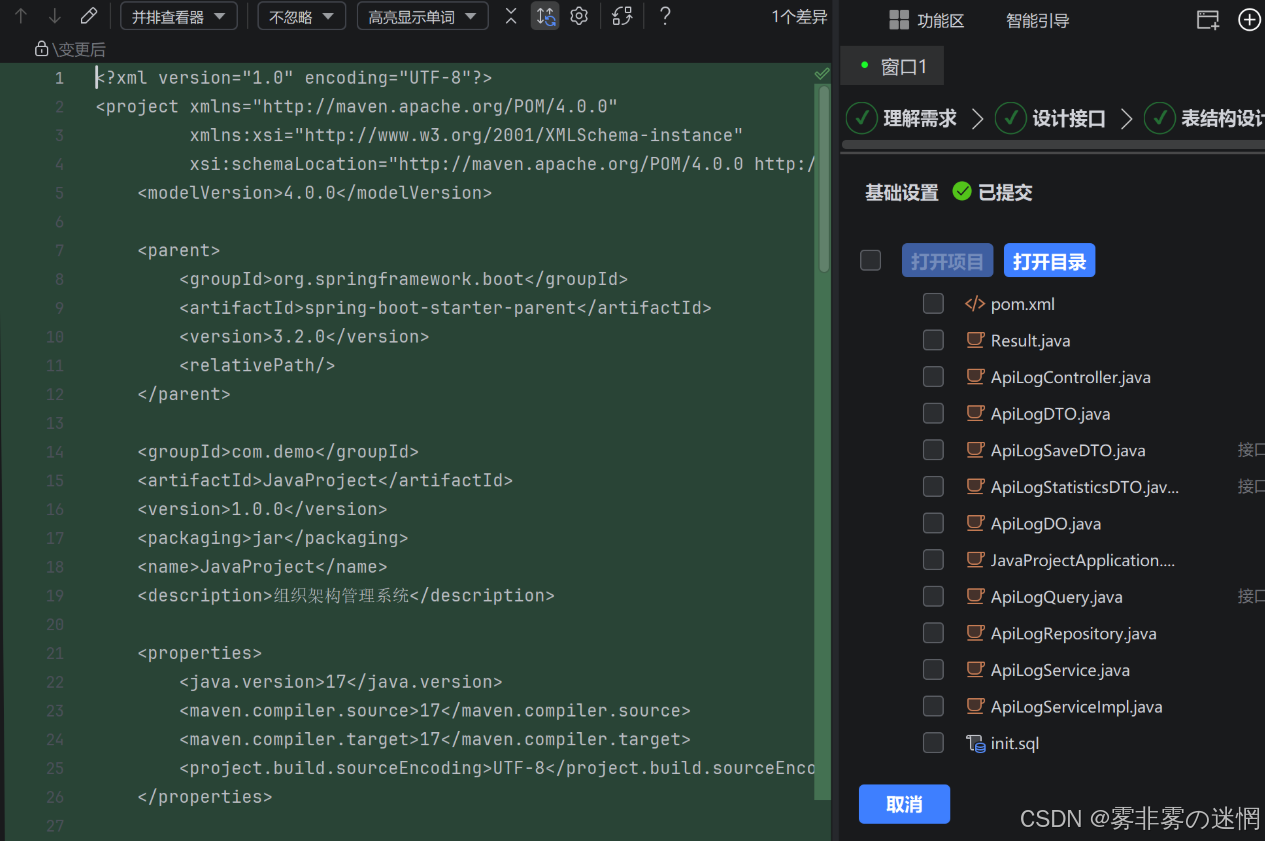Toggle synchronized scrolling icon in diff toolbar
Image resolution: width=1265 pixels, height=841 pixels.
[545, 16]
